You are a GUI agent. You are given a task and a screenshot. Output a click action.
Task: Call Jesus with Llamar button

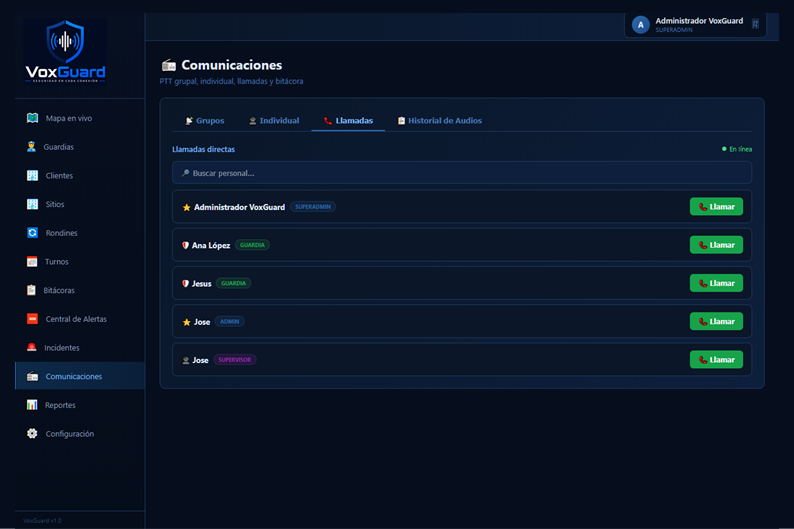tap(716, 283)
